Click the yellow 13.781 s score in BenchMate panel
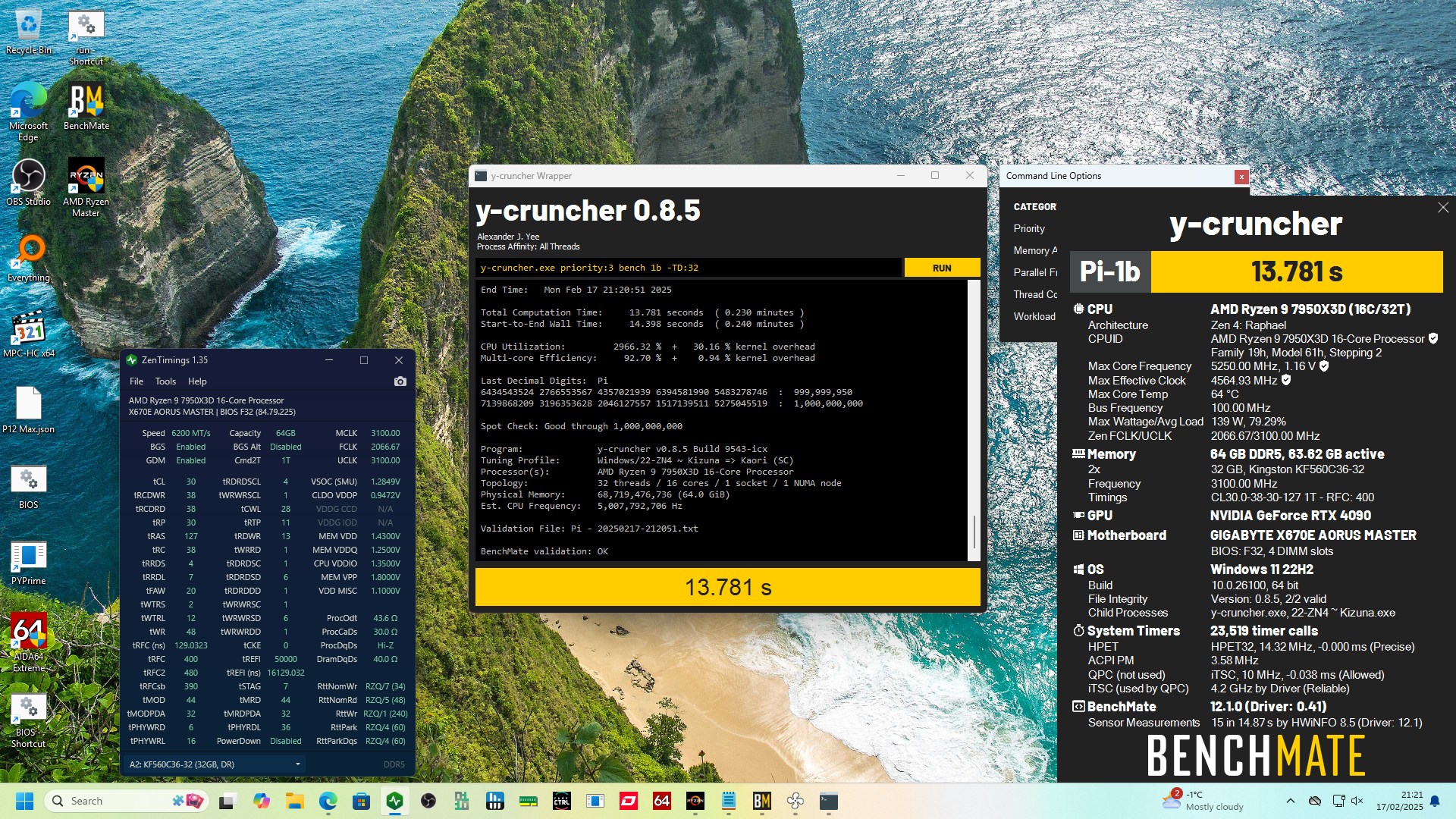 (1297, 271)
